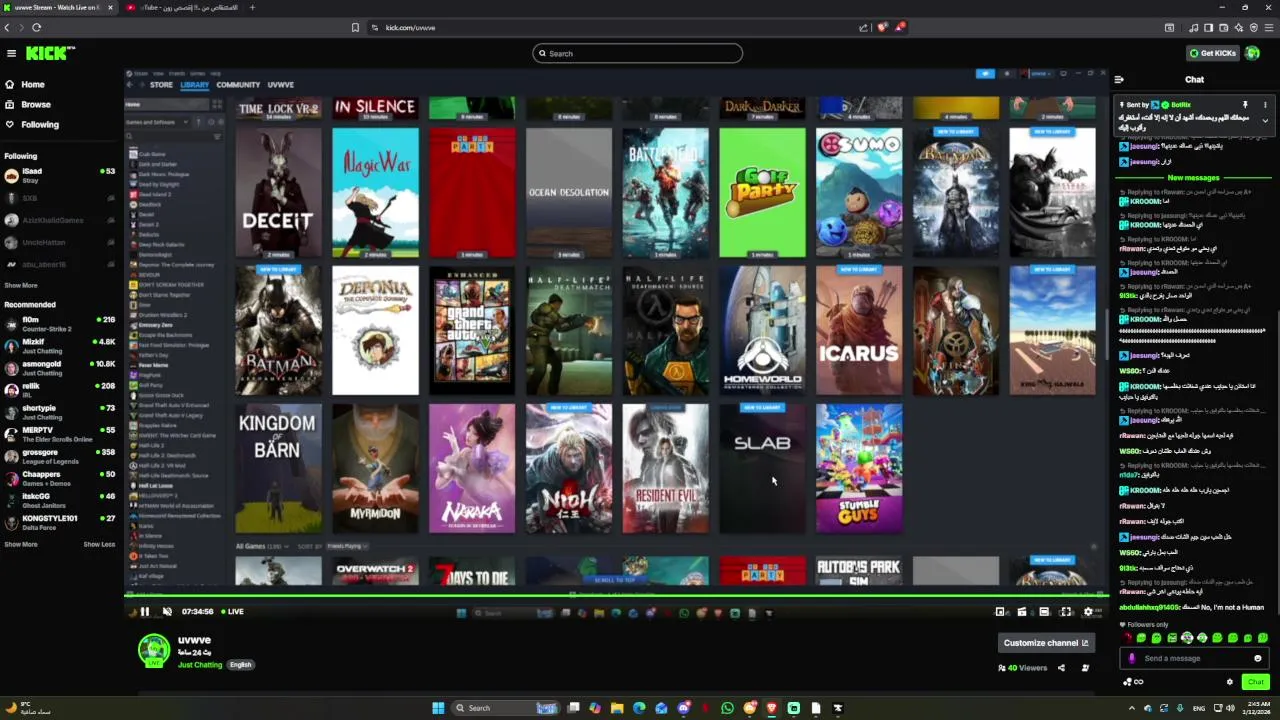The image size is (1280, 720).
Task: Expand pinned message with chevron
Action: (x=1265, y=121)
